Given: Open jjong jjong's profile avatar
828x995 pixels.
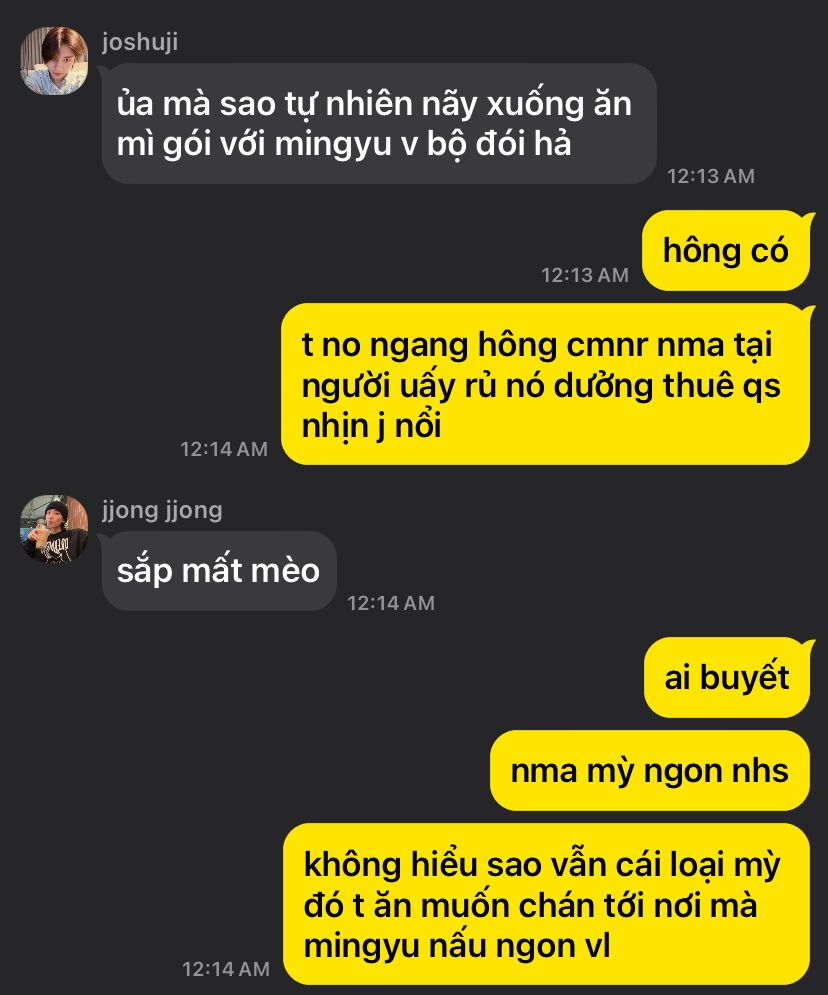Looking at the screenshot, I should pyautogui.click(x=54, y=529).
